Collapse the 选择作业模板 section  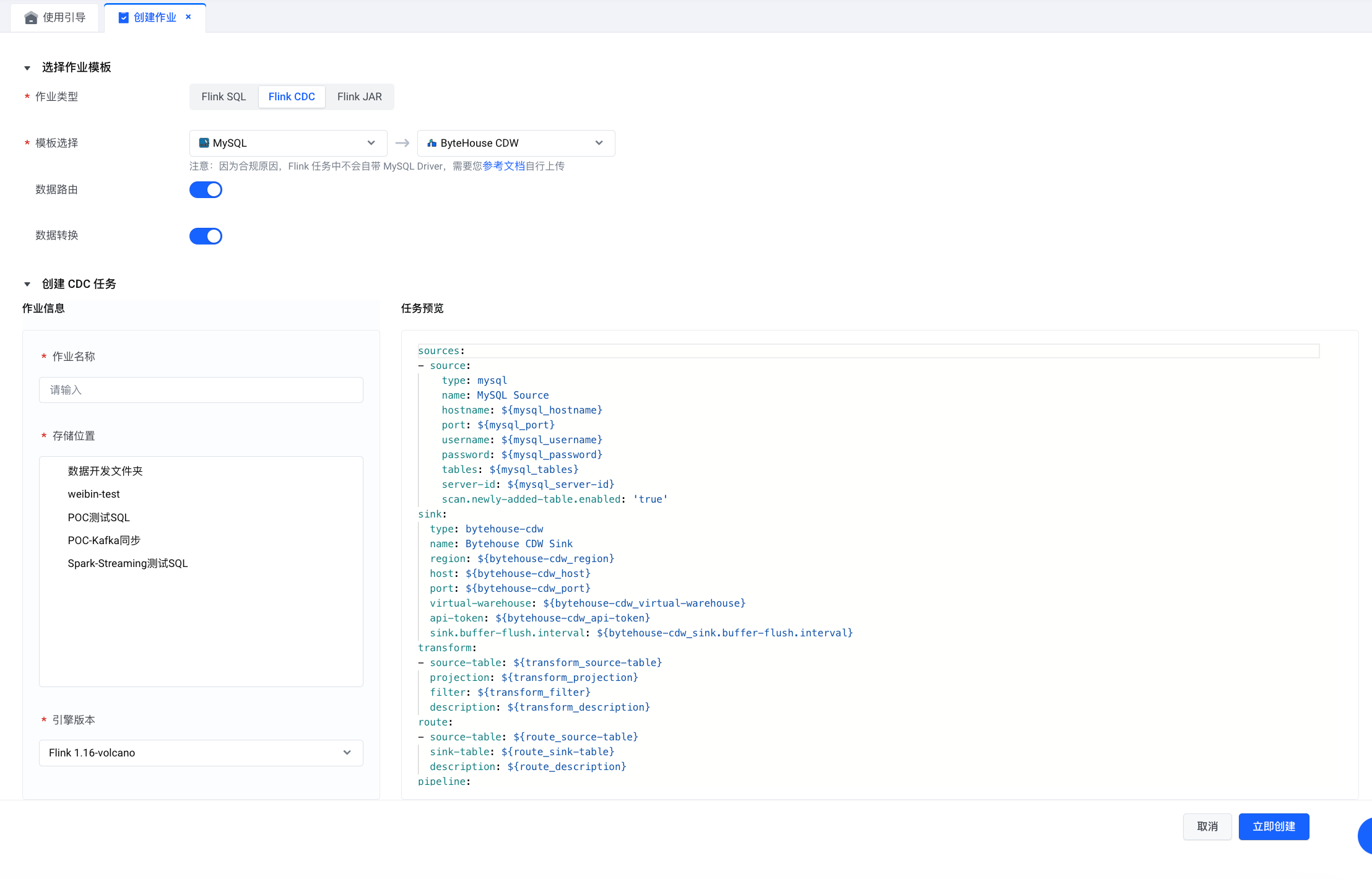coord(27,68)
